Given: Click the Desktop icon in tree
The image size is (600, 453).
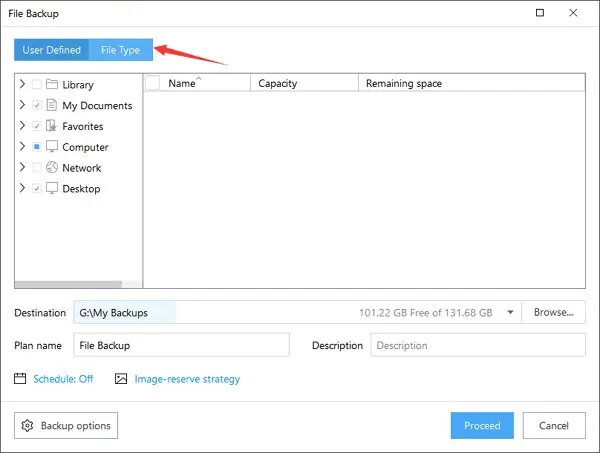Looking at the screenshot, I should (52, 188).
